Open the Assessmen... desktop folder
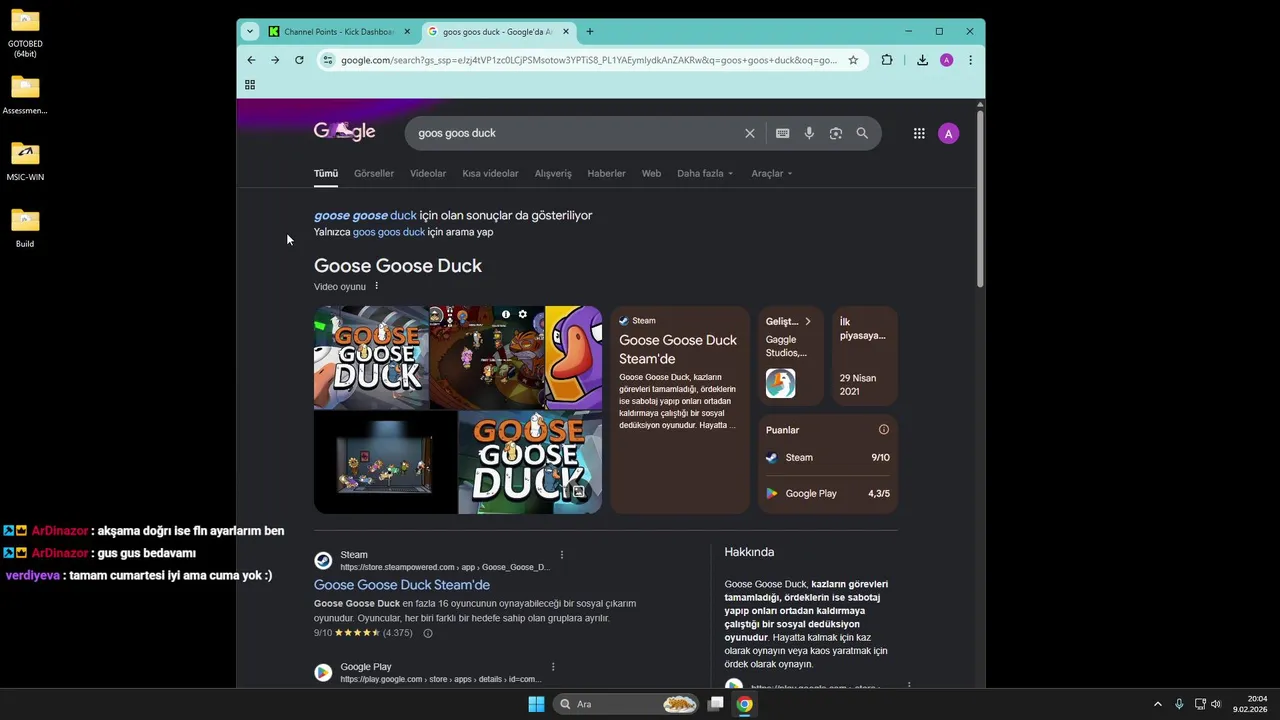Image resolution: width=1280 pixels, height=720 pixels. [x=25, y=95]
